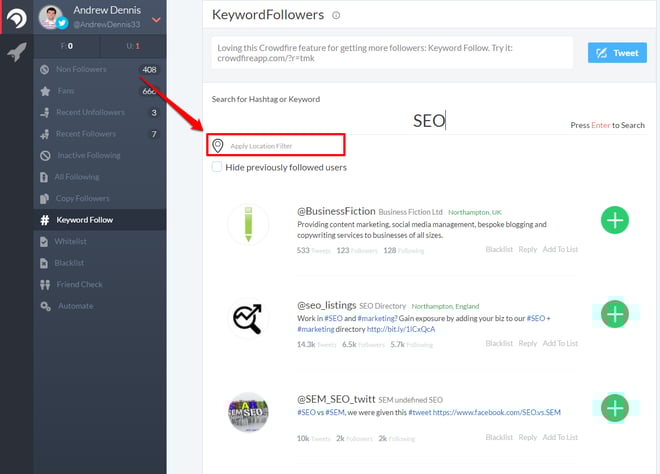Click @SEM_SEO_twitt profile picture
The height and width of the screenshot is (474, 660).
(x=248, y=413)
